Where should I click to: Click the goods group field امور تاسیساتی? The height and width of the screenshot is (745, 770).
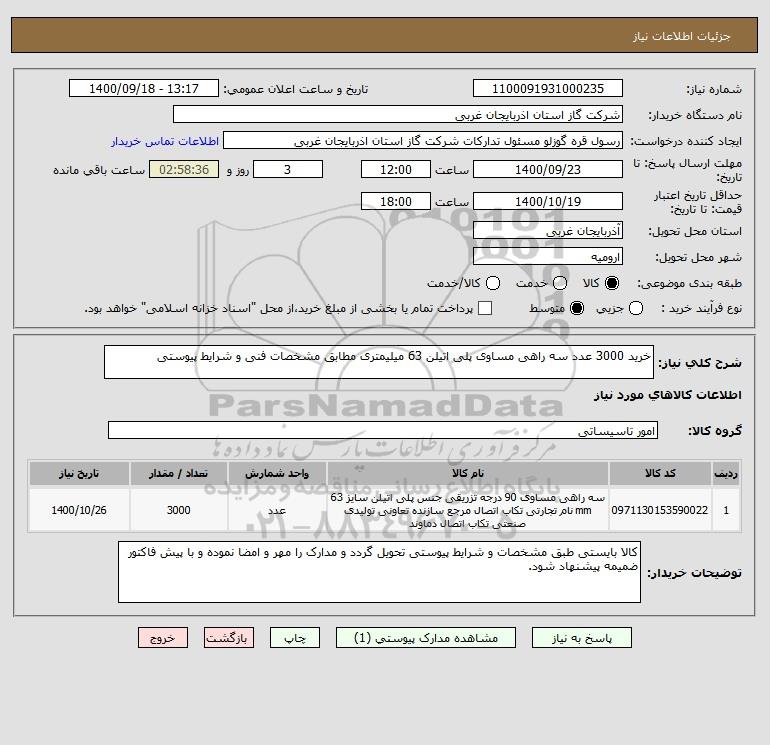click(383, 430)
